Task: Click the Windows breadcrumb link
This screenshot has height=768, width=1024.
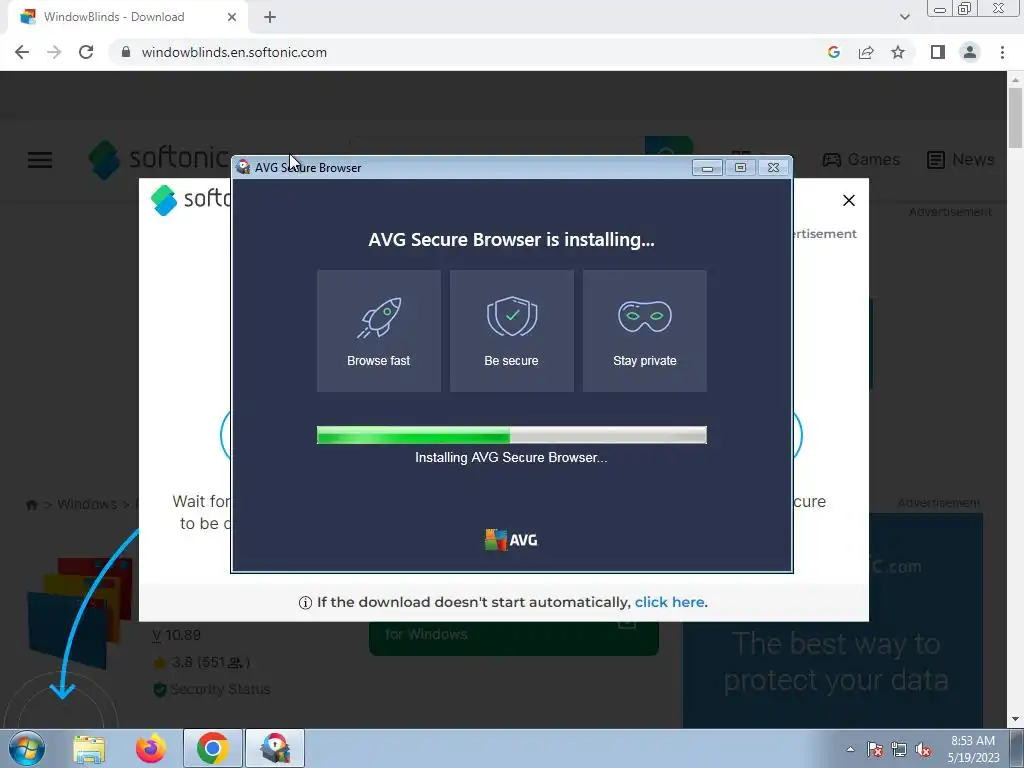Action: pos(87,504)
